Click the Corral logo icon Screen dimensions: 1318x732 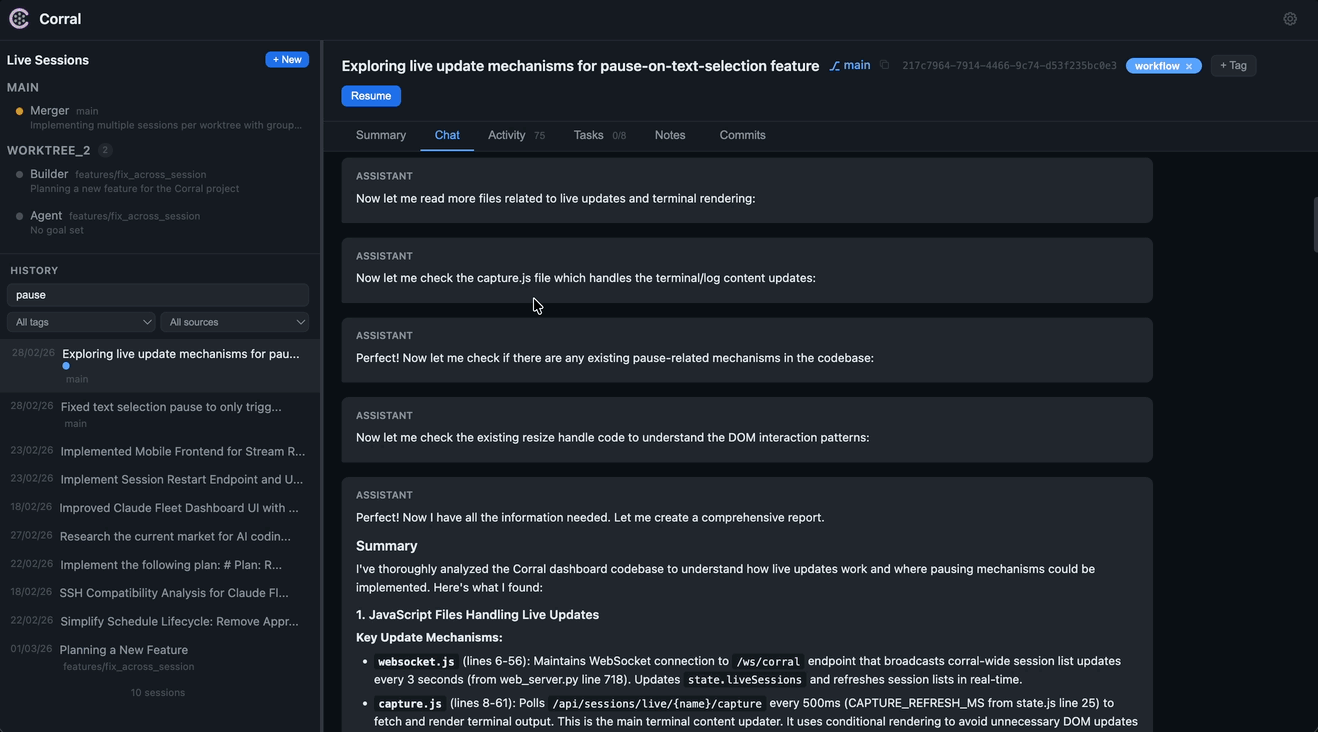[19, 19]
